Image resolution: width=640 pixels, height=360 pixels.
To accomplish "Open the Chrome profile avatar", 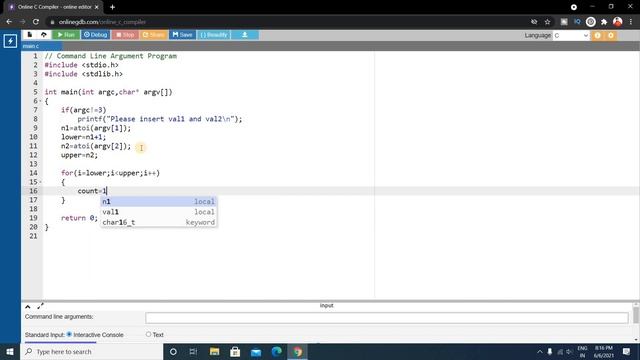I will coord(618,22).
